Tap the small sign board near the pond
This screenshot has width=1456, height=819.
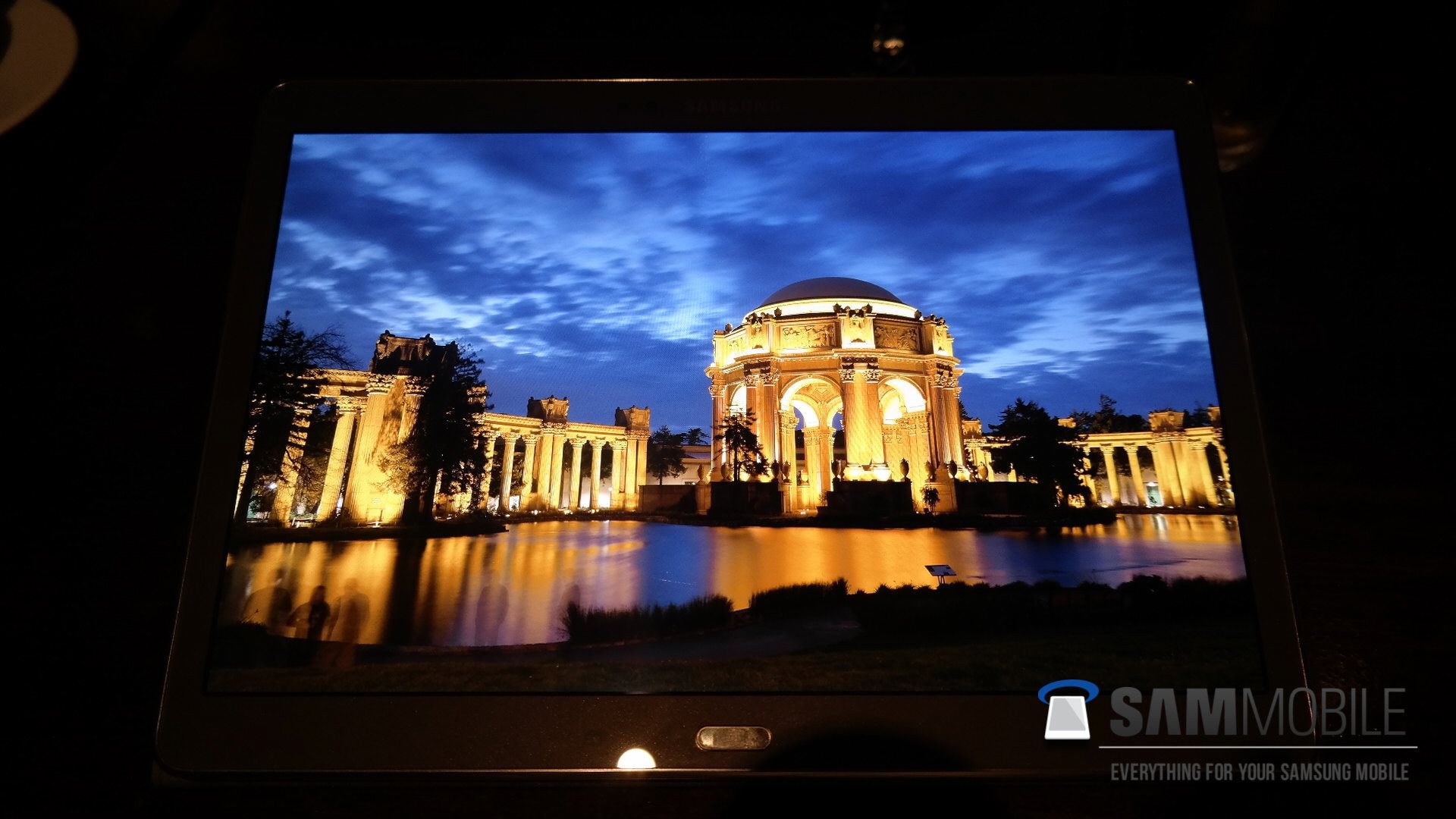[941, 571]
